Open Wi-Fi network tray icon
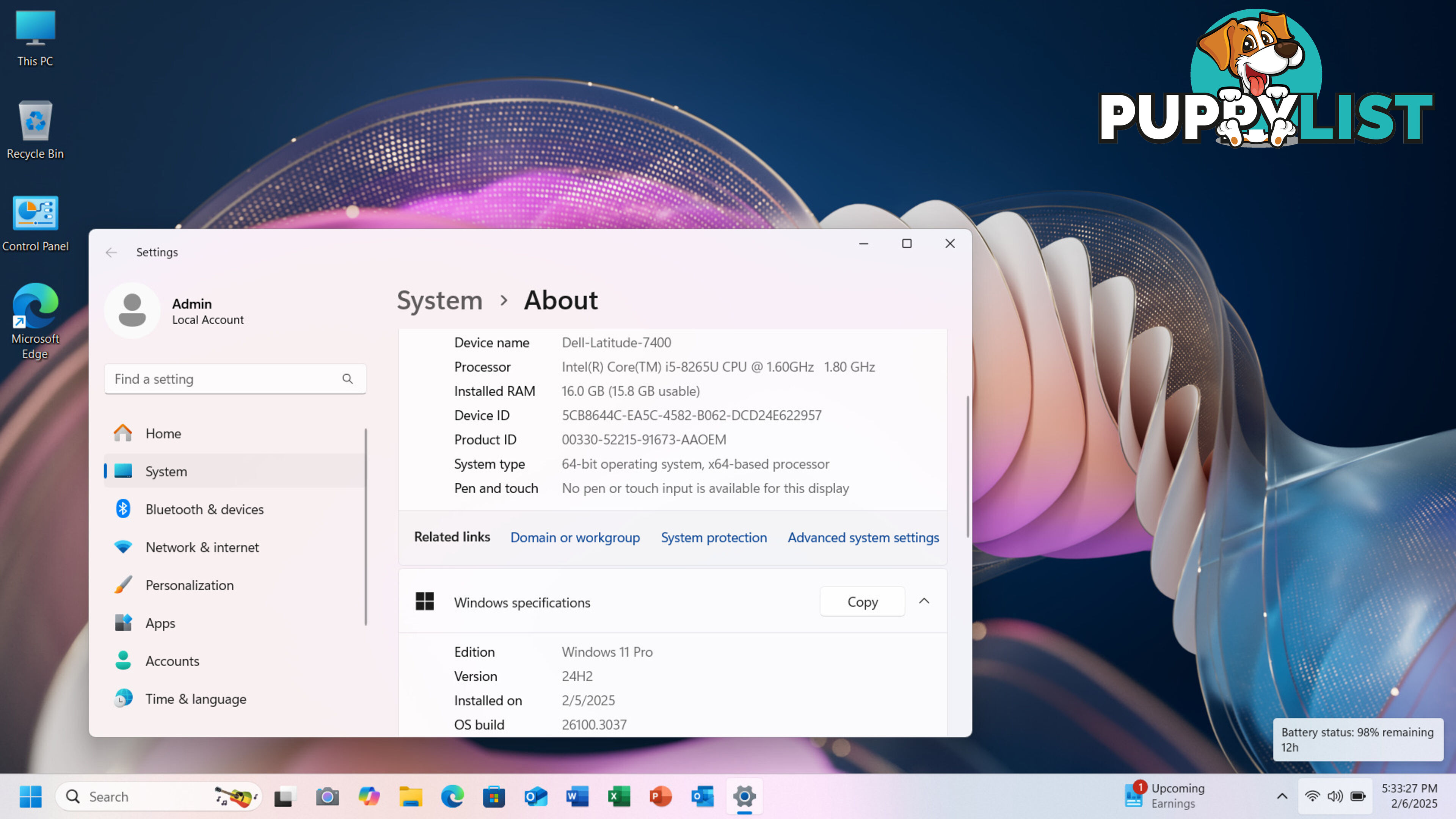This screenshot has height=819, width=1456. tap(1312, 796)
